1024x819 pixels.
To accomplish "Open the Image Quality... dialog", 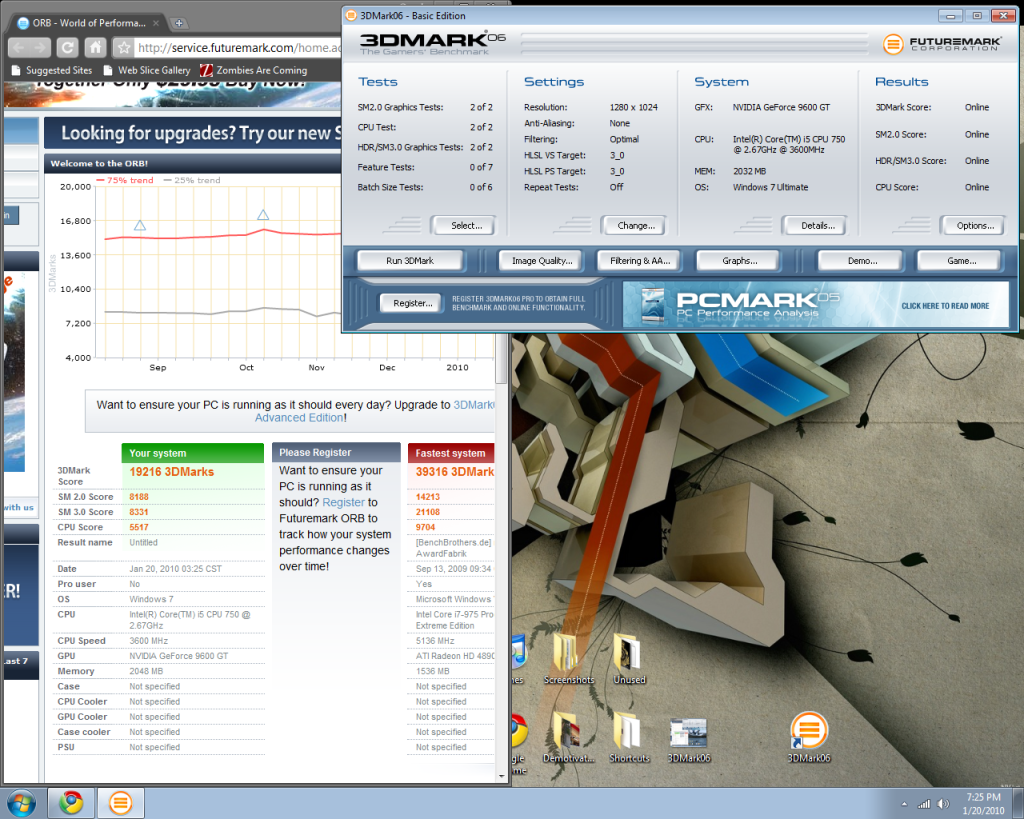I will [542, 261].
